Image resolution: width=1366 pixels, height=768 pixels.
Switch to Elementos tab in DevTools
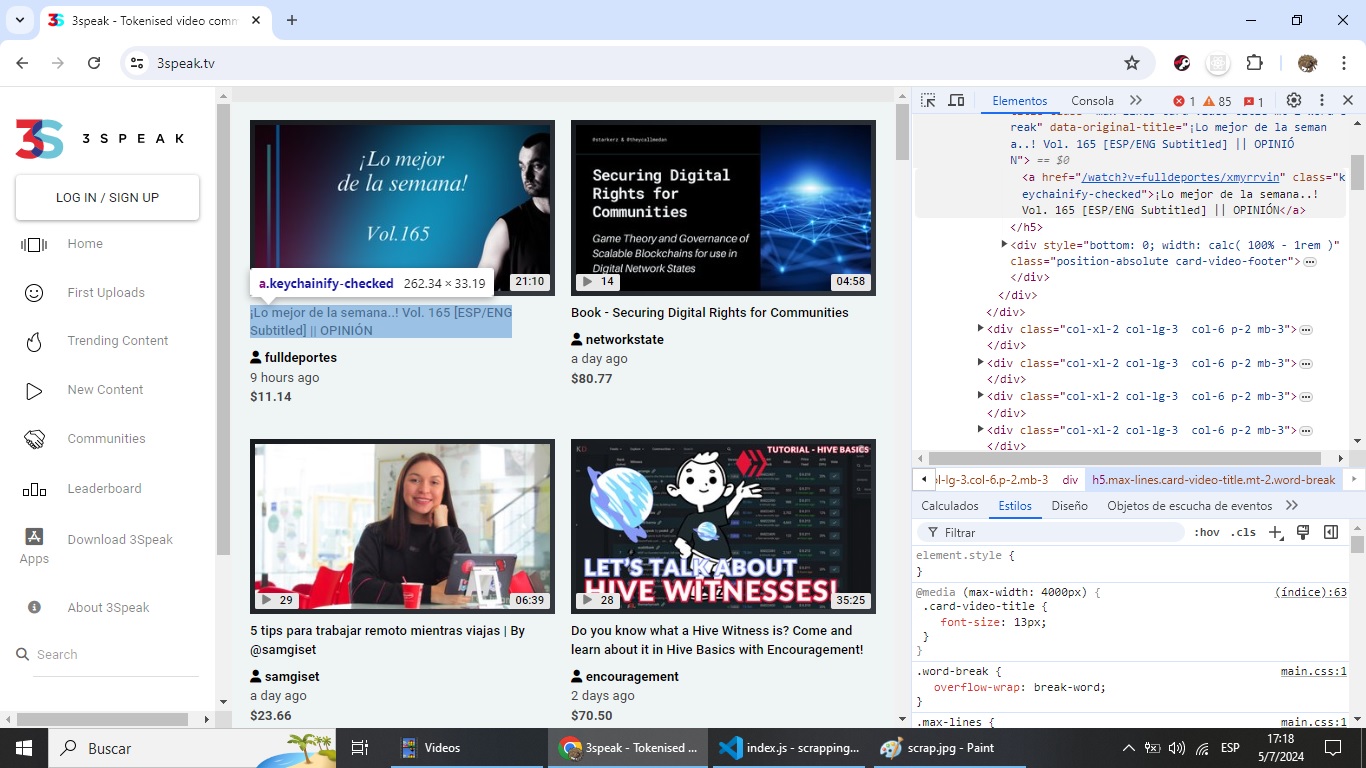(x=1020, y=101)
